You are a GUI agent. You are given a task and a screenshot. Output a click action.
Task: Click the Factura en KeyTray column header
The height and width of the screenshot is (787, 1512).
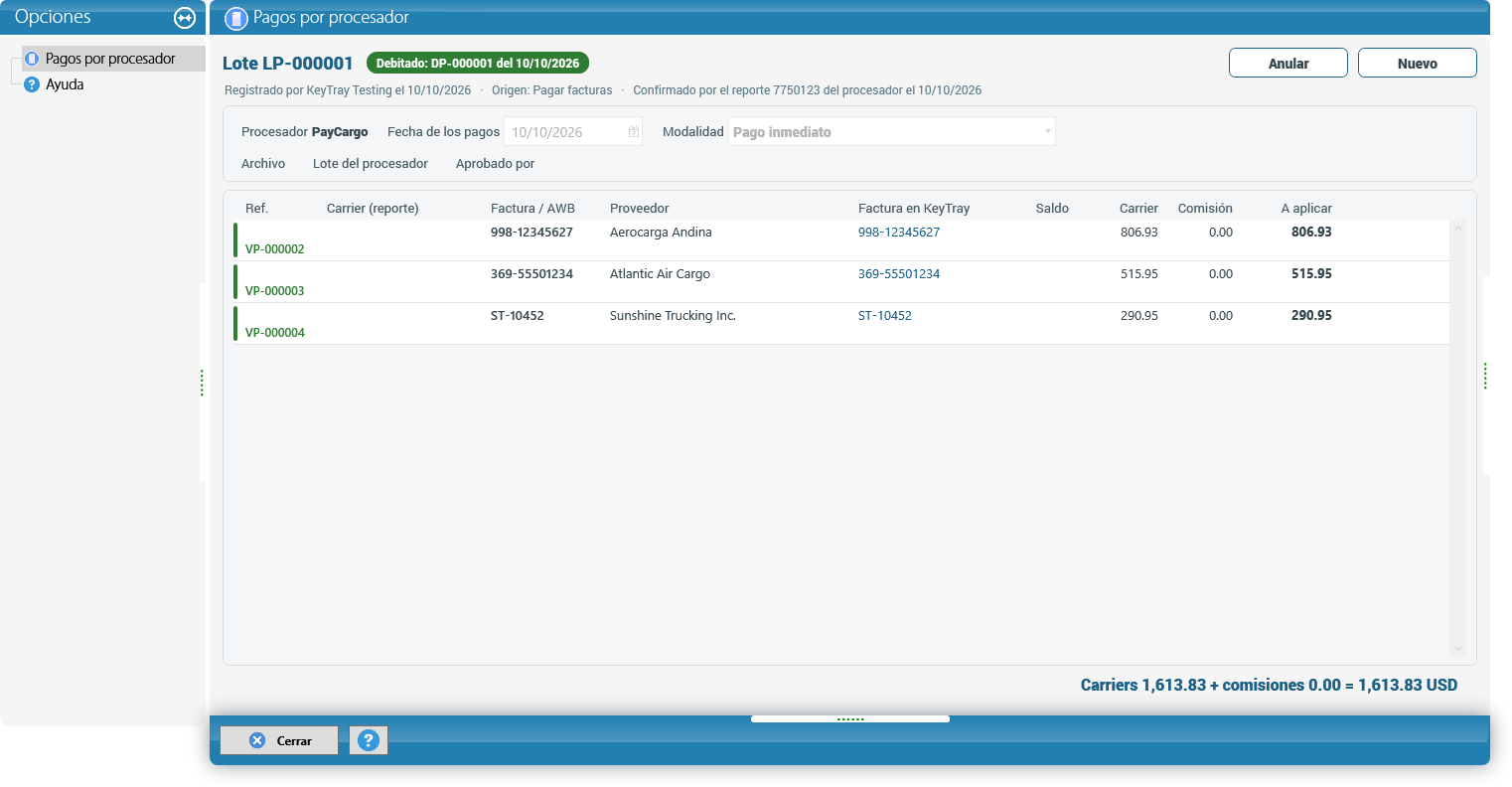pos(914,209)
